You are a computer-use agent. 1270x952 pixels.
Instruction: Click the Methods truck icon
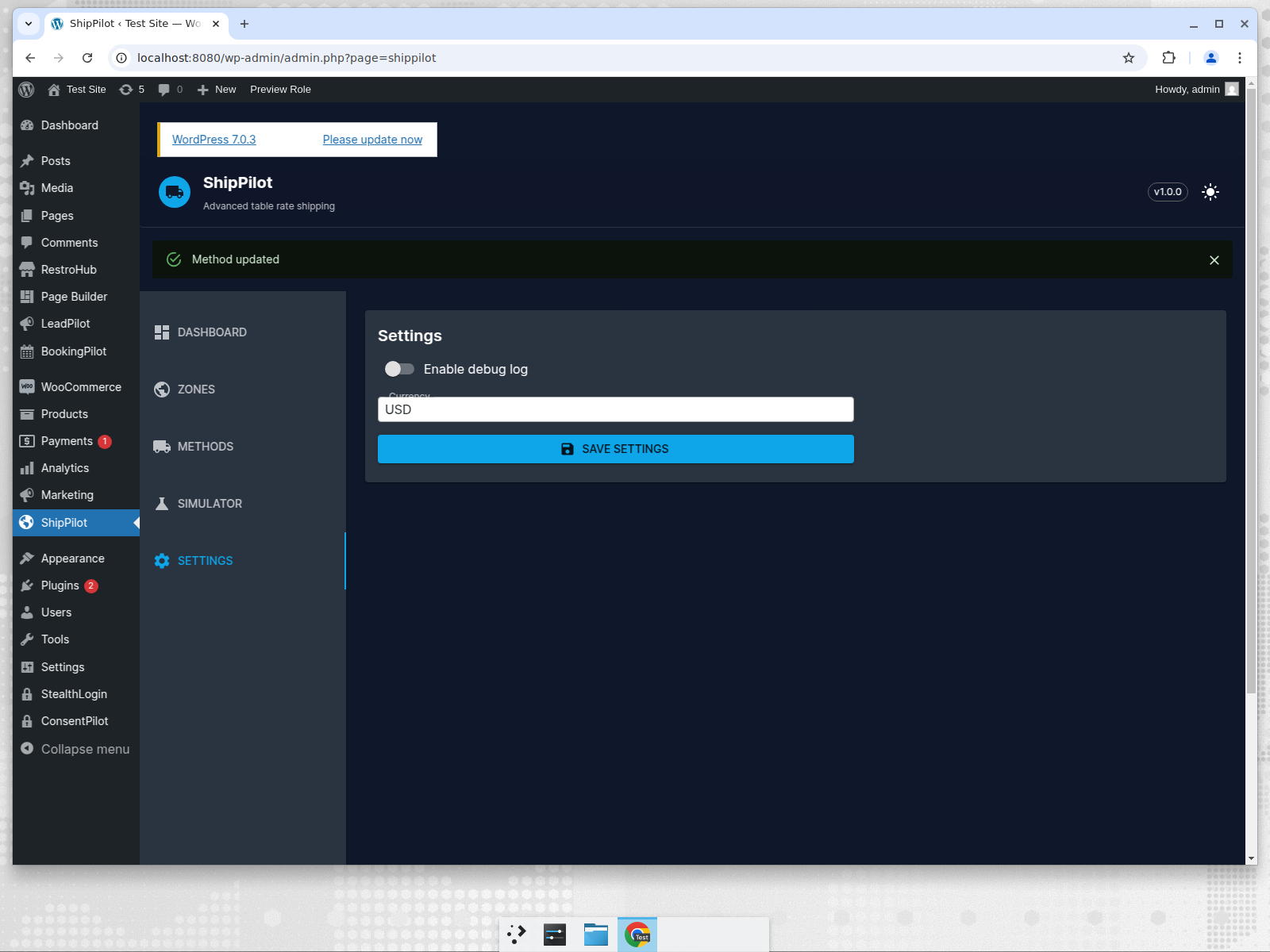[x=162, y=447]
